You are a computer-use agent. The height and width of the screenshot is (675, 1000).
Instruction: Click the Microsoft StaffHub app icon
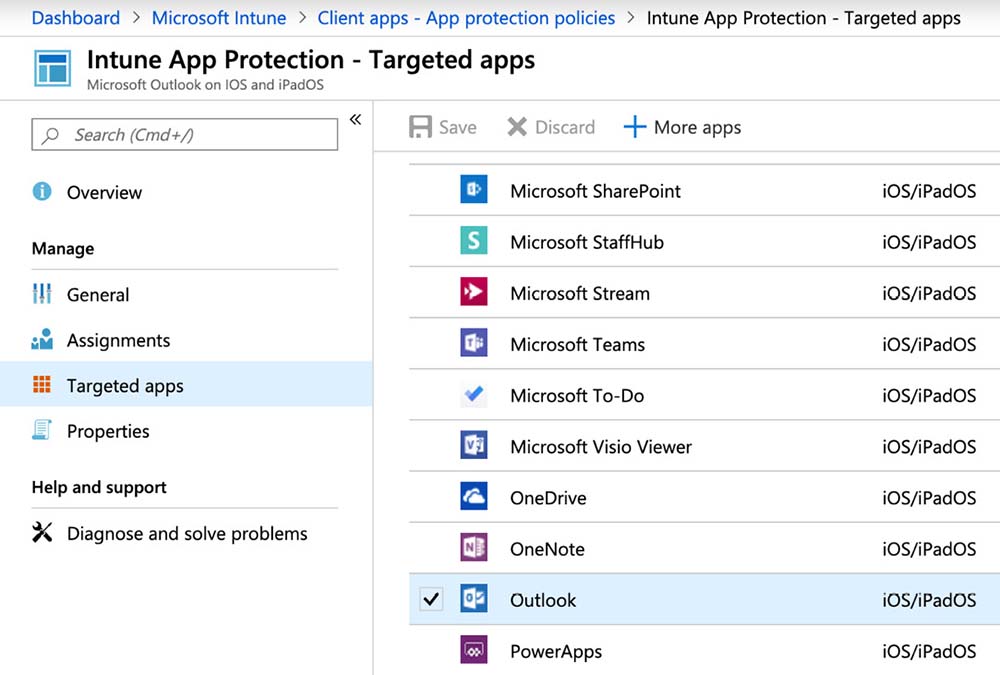pyautogui.click(x=474, y=241)
